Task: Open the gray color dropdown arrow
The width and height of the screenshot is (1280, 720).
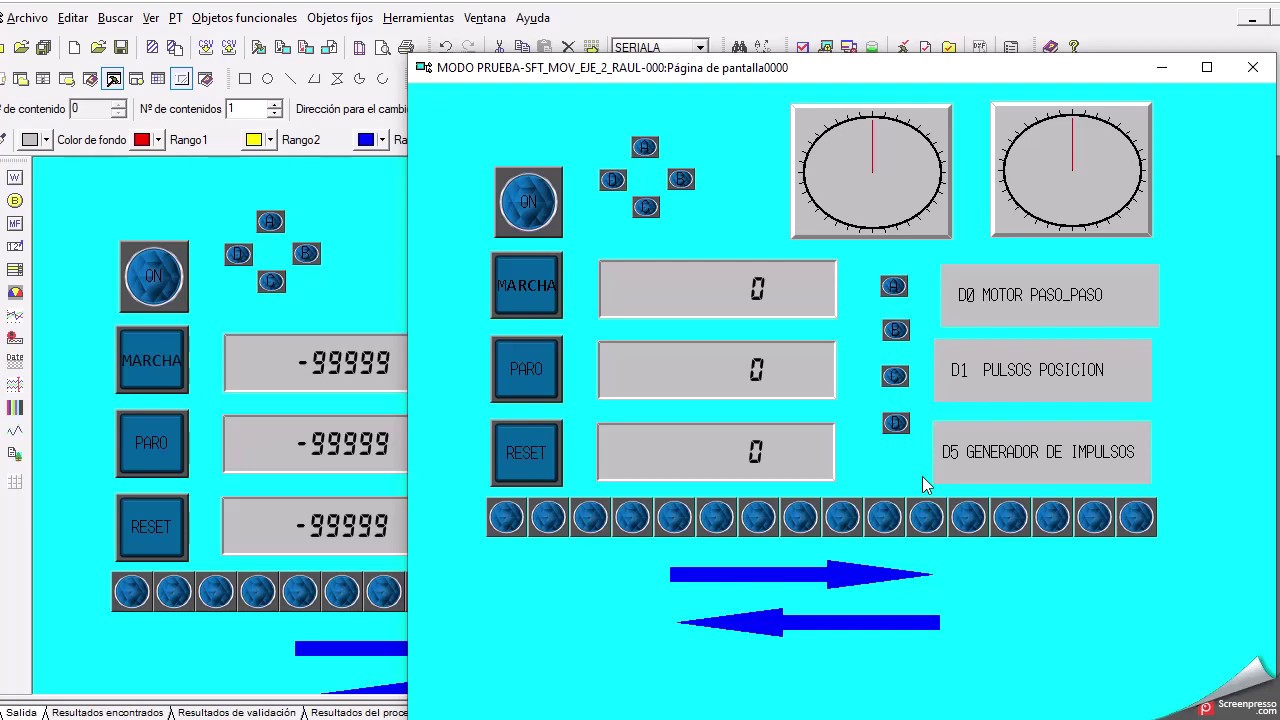Action: [x=46, y=140]
